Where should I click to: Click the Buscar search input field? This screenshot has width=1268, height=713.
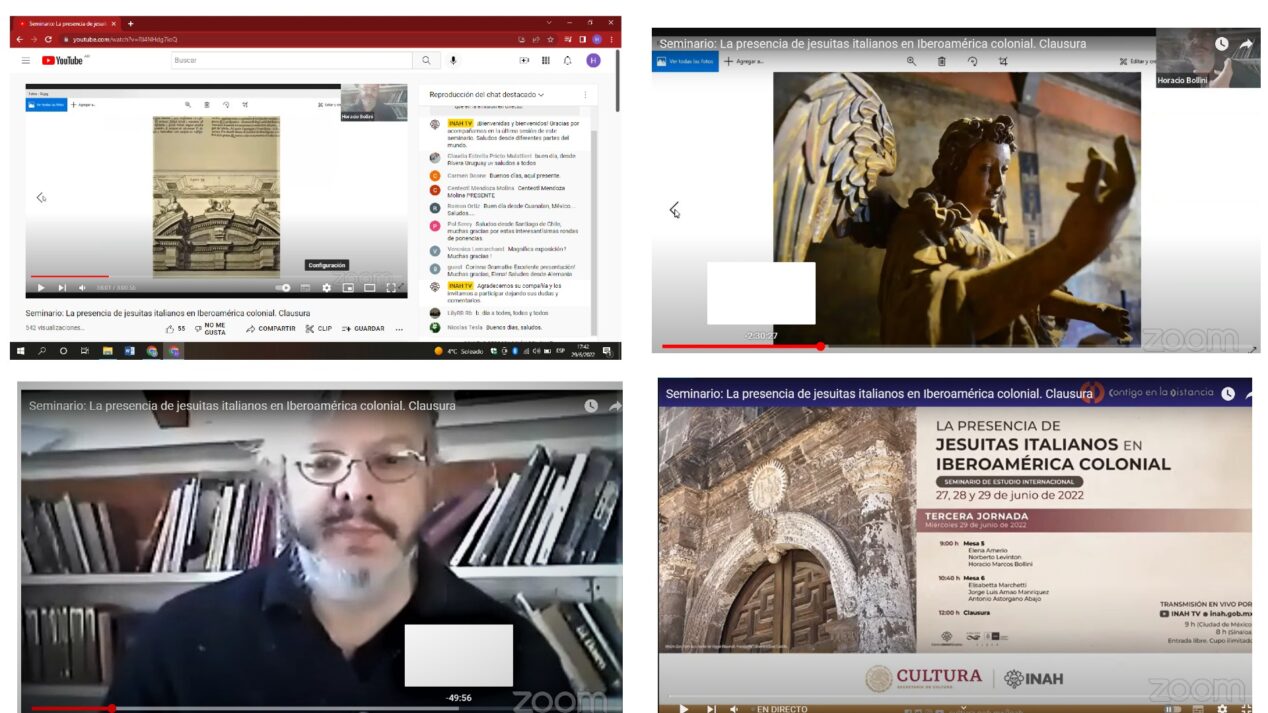tap(292, 61)
